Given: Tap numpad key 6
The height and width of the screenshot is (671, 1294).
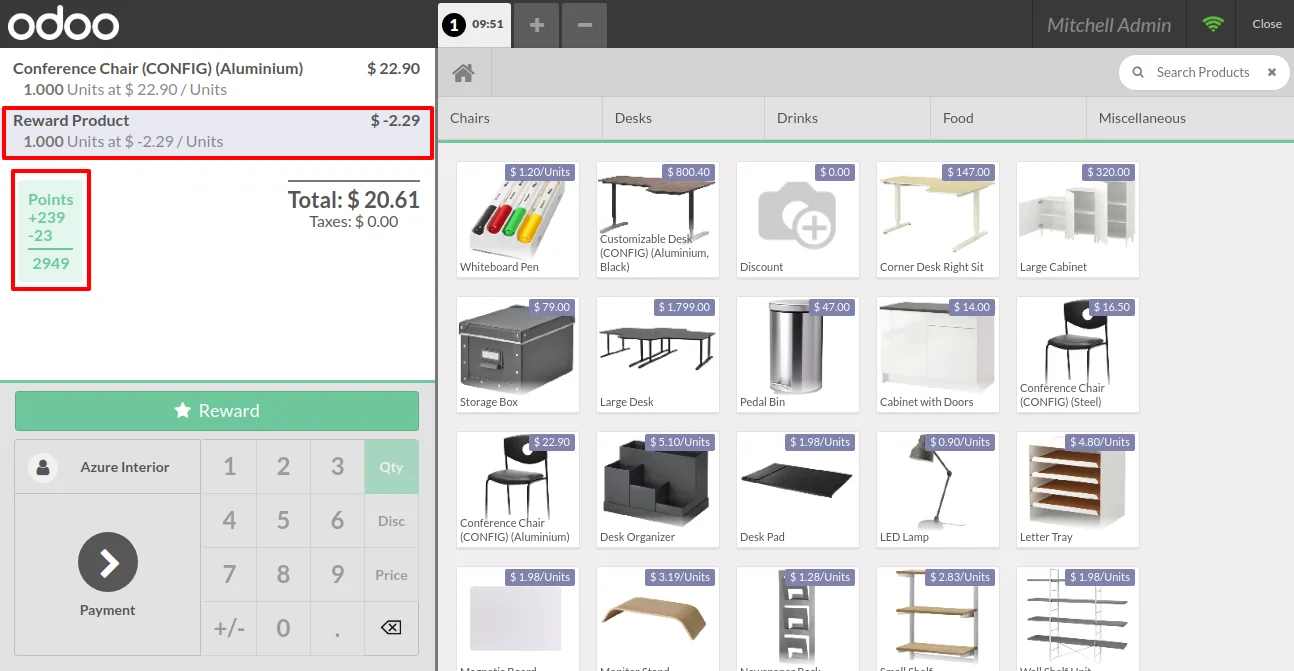Looking at the screenshot, I should 337,521.
